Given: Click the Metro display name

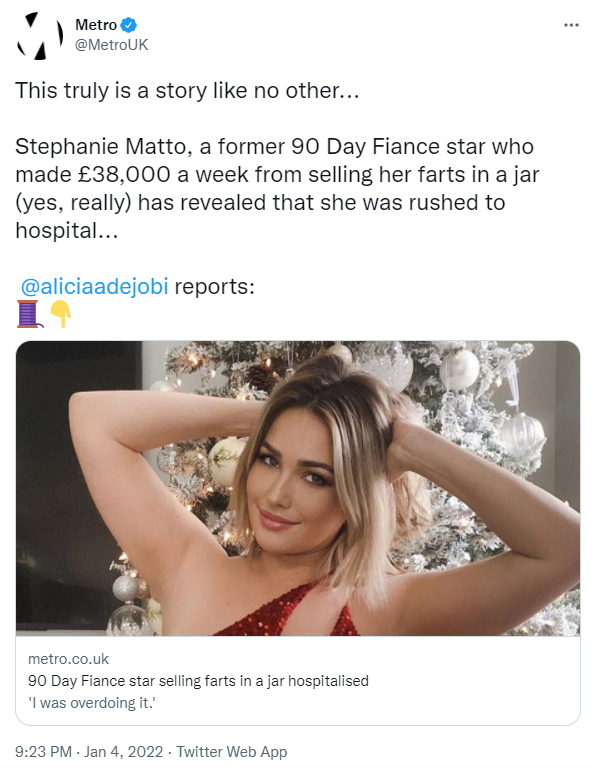Looking at the screenshot, I should tap(96, 24).
